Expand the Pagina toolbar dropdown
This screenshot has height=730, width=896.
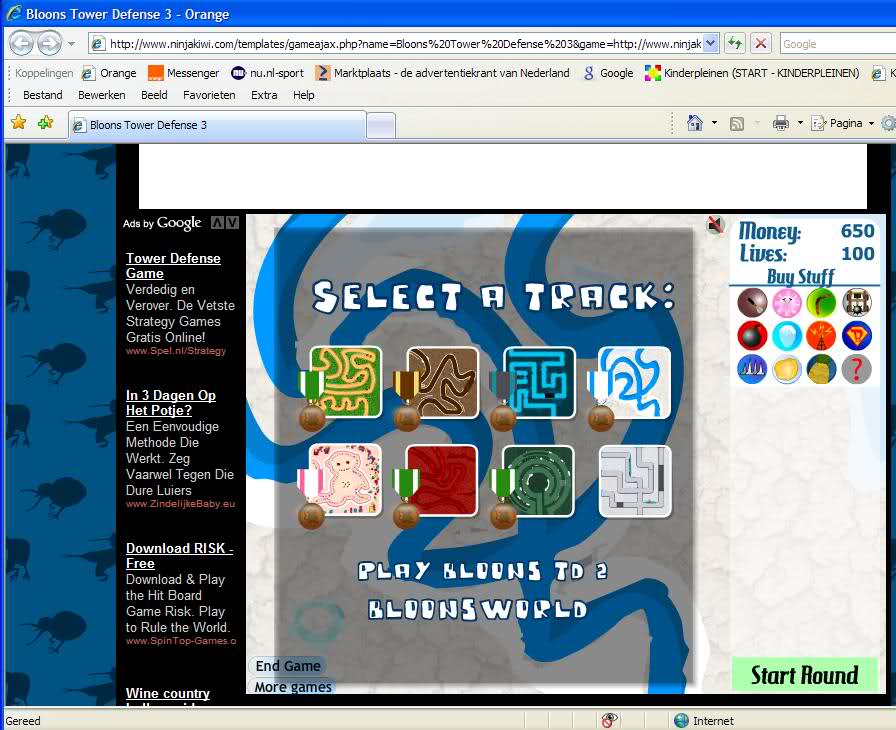[871, 124]
